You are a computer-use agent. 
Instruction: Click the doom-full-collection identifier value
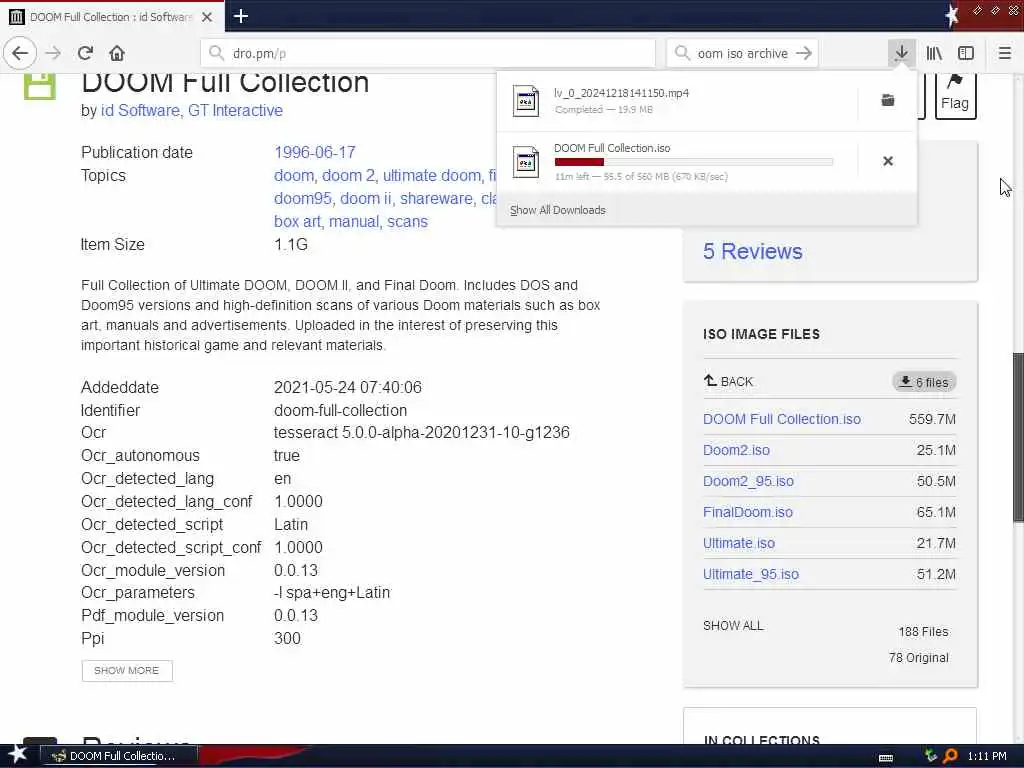coord(340,410)
